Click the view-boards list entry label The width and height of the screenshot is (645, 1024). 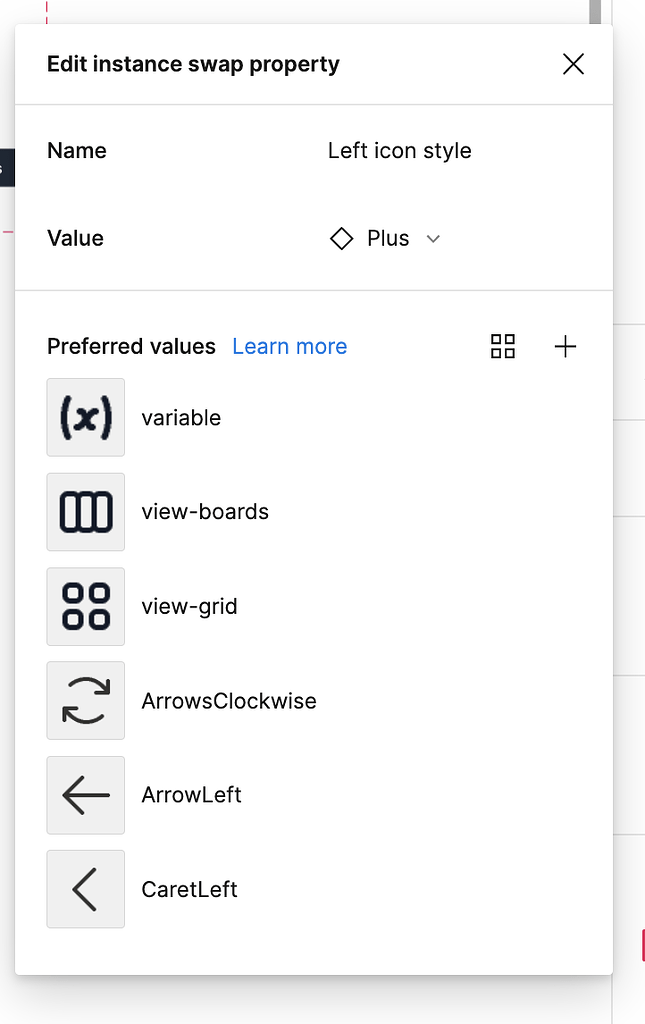(205, 512)
